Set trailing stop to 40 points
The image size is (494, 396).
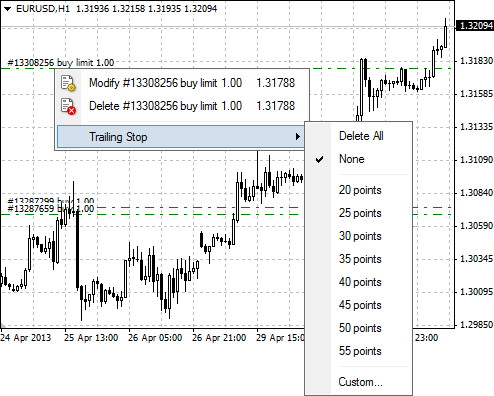click(359, 282)
